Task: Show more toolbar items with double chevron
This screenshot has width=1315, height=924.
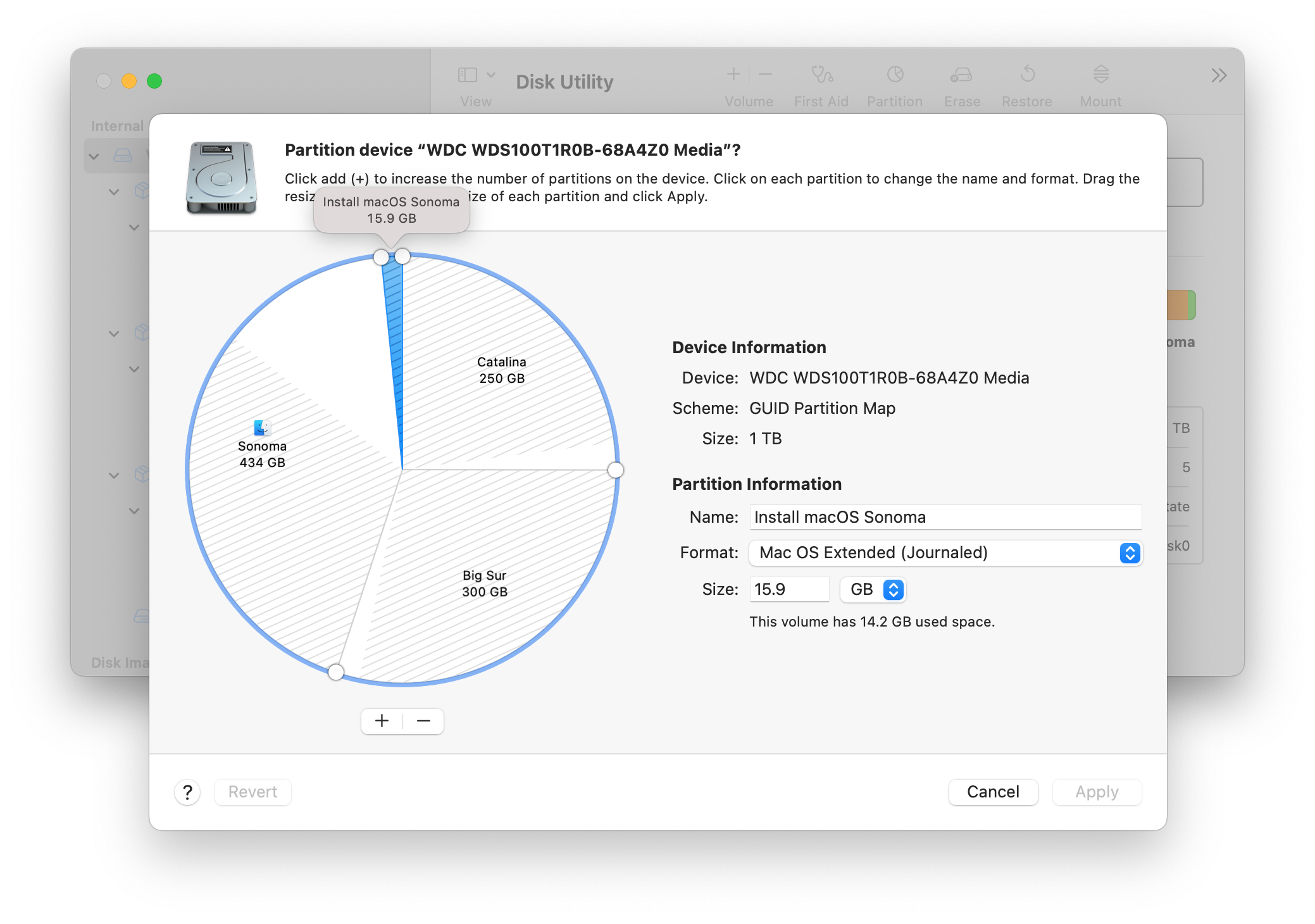Action: pos(1219,75)
